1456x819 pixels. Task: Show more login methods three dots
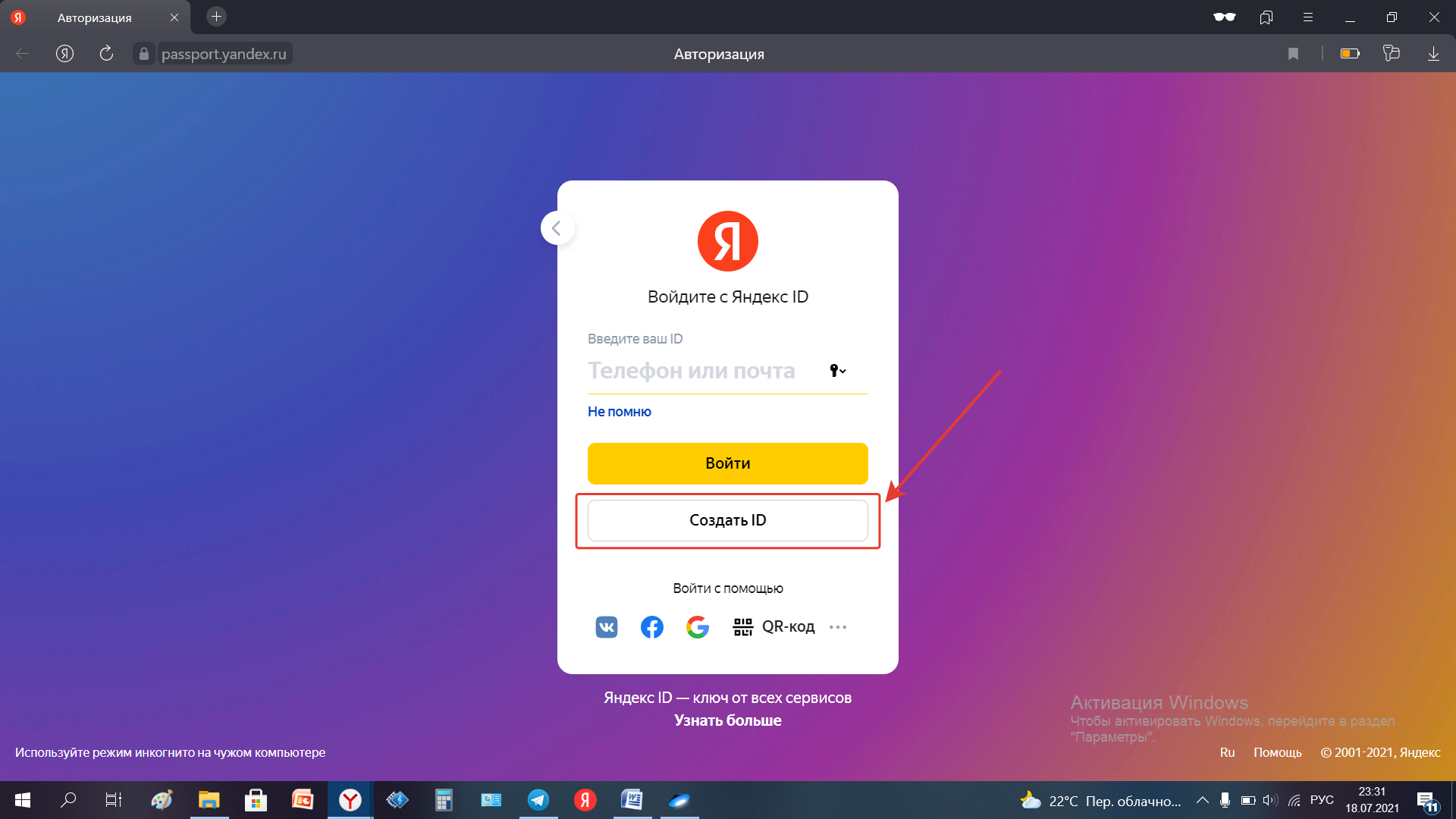[838, 627]
